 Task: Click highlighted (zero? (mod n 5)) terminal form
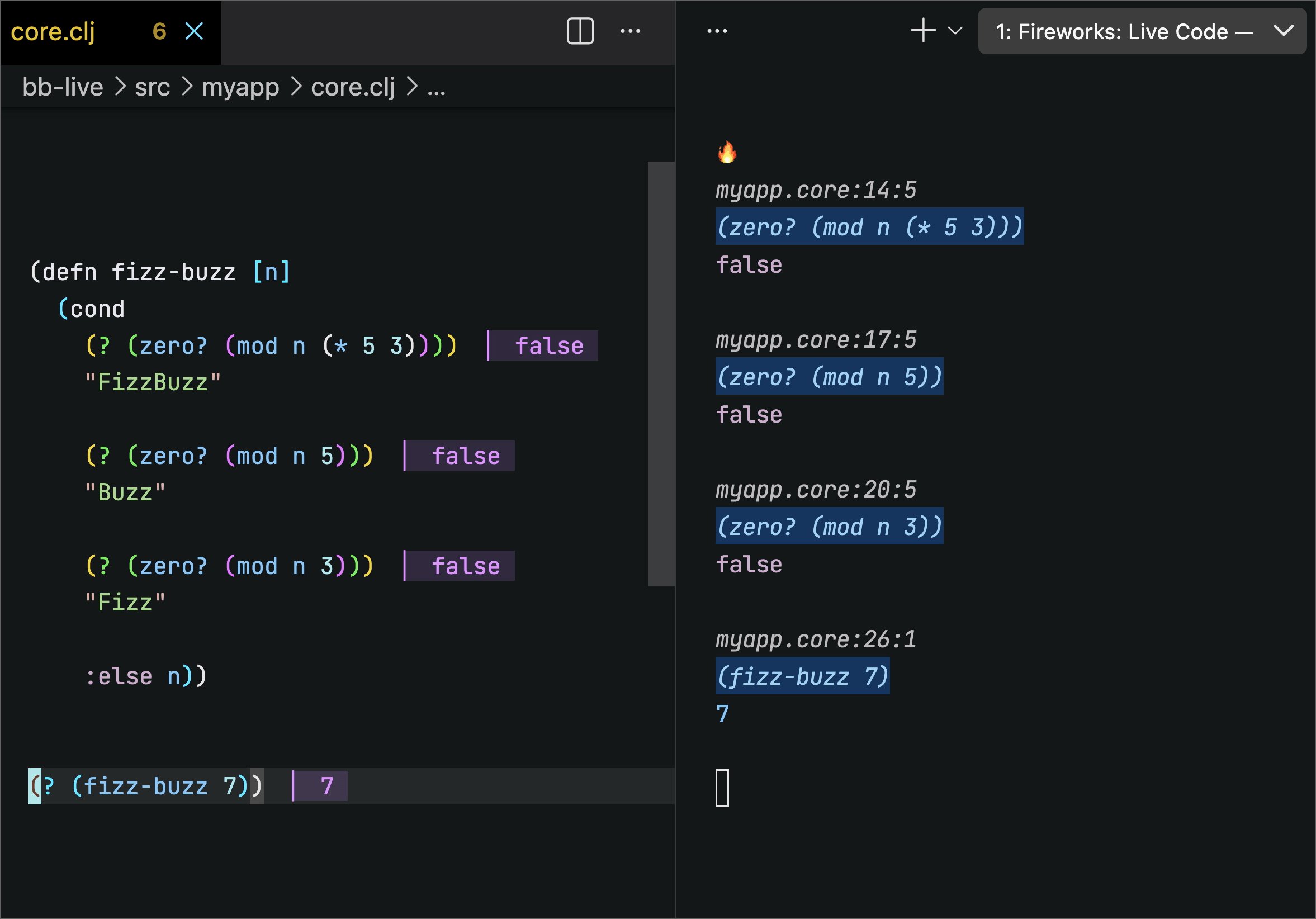pos(830,377)
